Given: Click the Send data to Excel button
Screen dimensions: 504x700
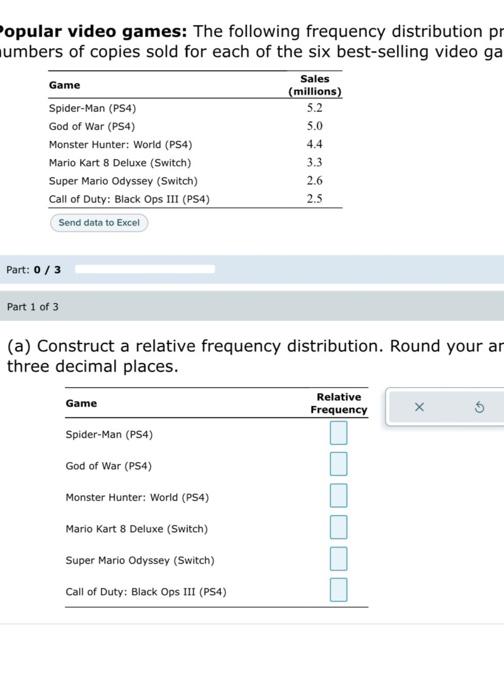Looking at the screenshot, I should 99,222.
